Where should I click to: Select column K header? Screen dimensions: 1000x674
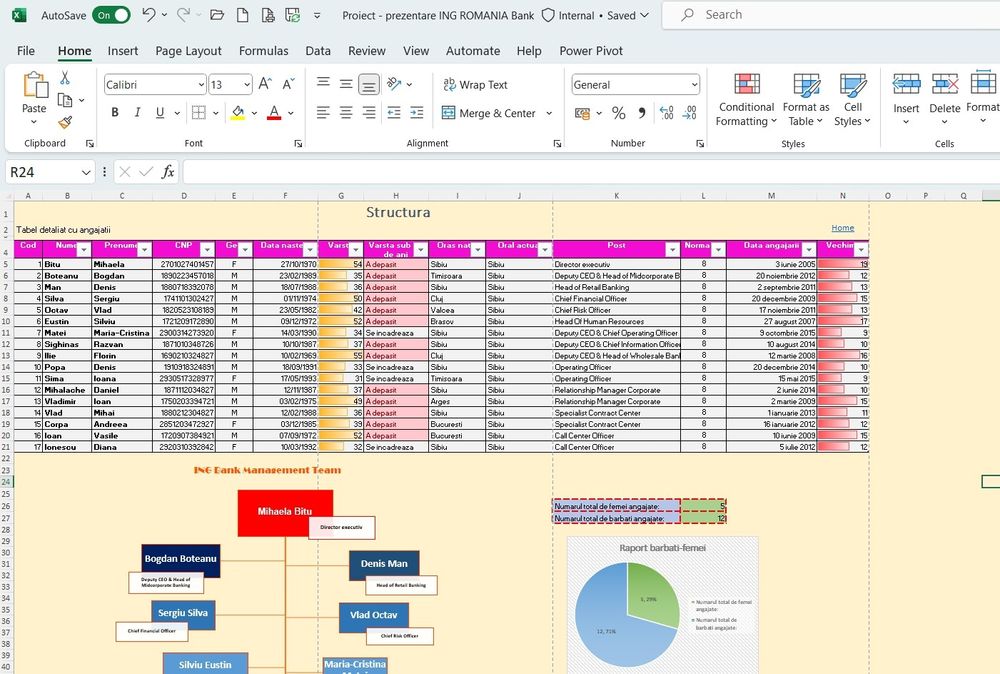click(x=617, y=196)
